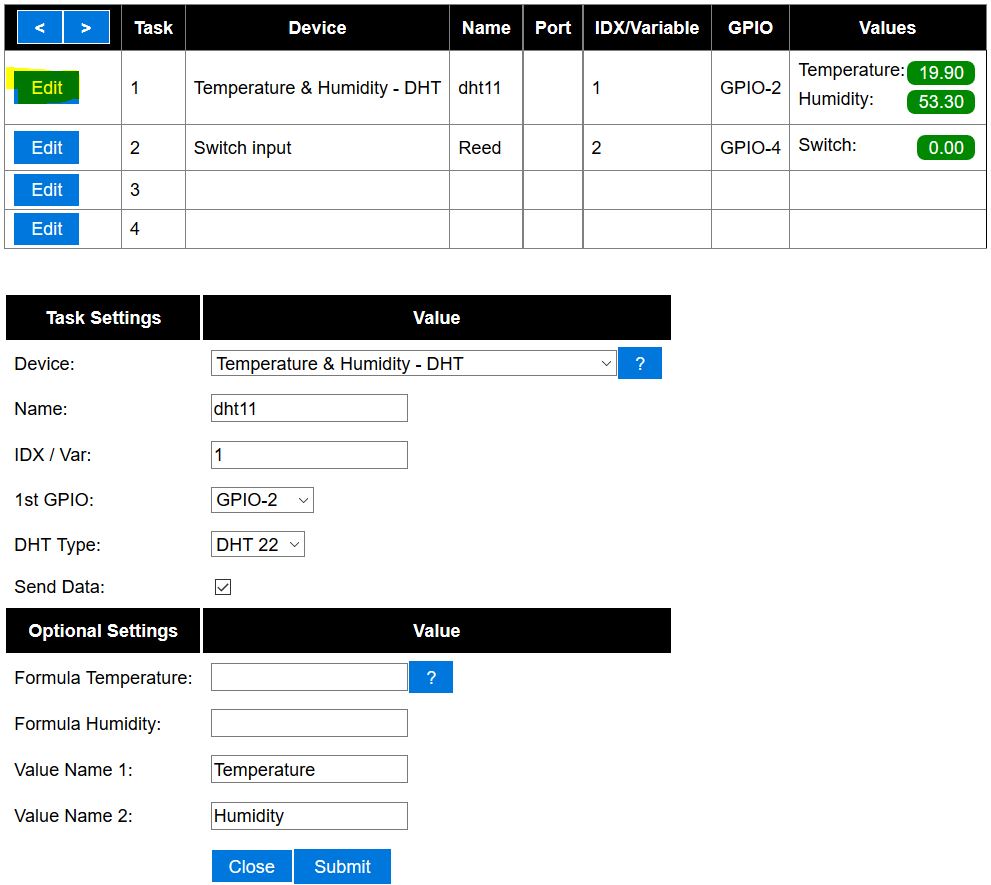991x885 pixels.
Task: Click Edit button for empty task 4
Action: click(47, 229)
